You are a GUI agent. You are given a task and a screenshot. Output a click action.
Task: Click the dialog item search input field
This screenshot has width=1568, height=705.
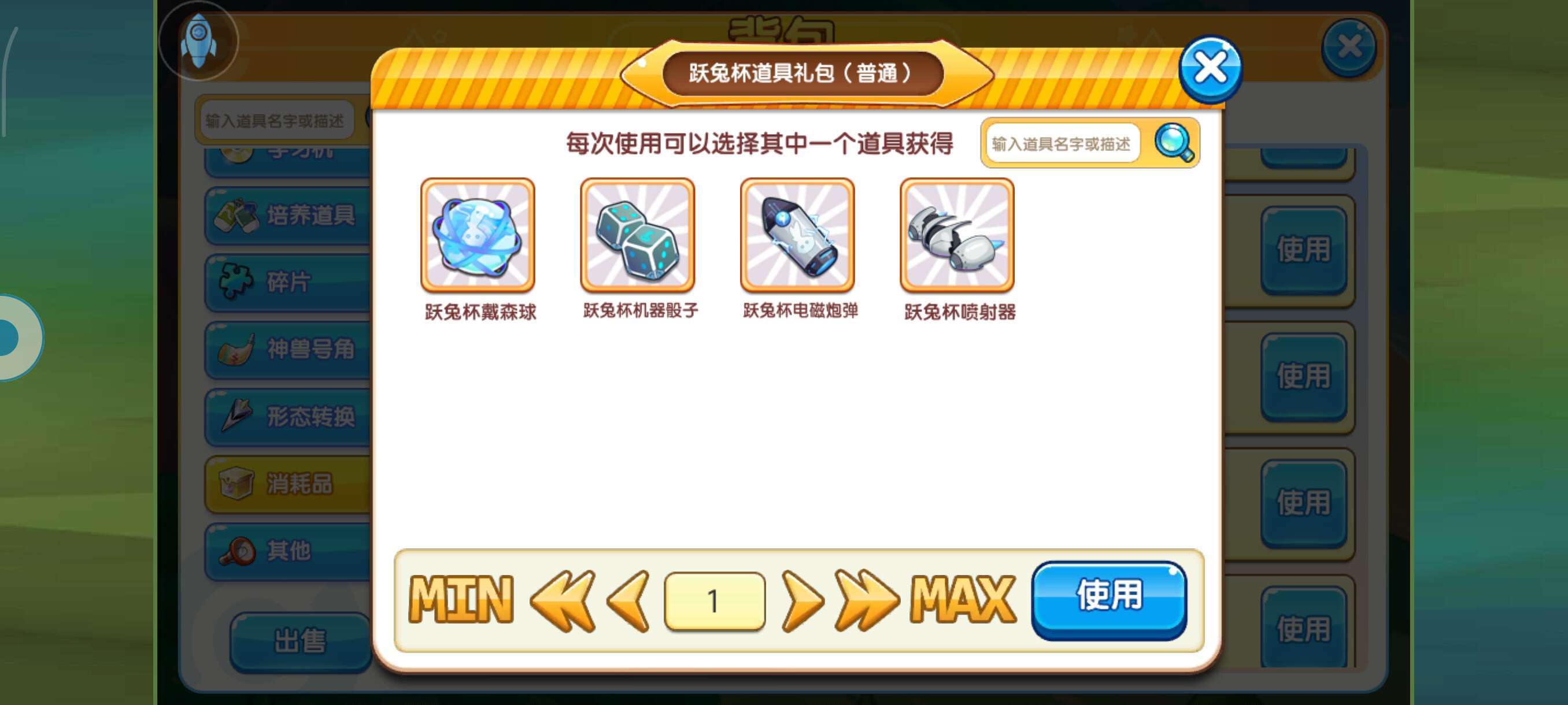(1062, 143)
